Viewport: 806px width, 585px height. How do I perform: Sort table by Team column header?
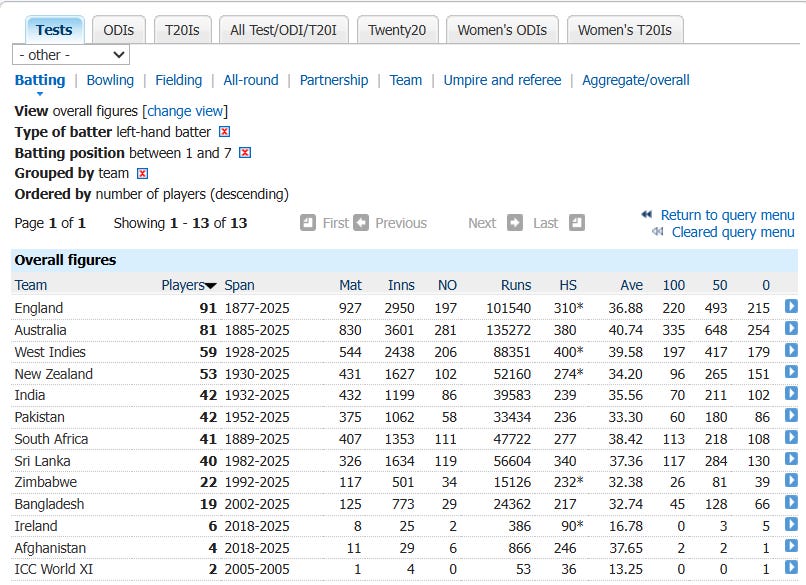click(31, 285)
